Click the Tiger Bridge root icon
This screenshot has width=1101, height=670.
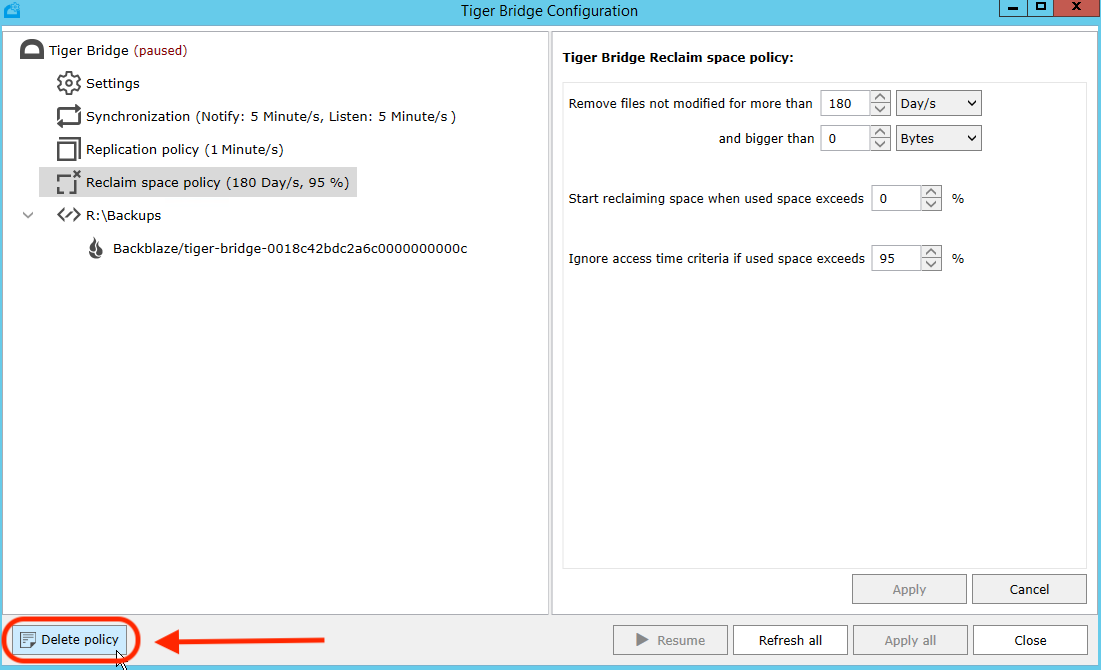point(32,50)
